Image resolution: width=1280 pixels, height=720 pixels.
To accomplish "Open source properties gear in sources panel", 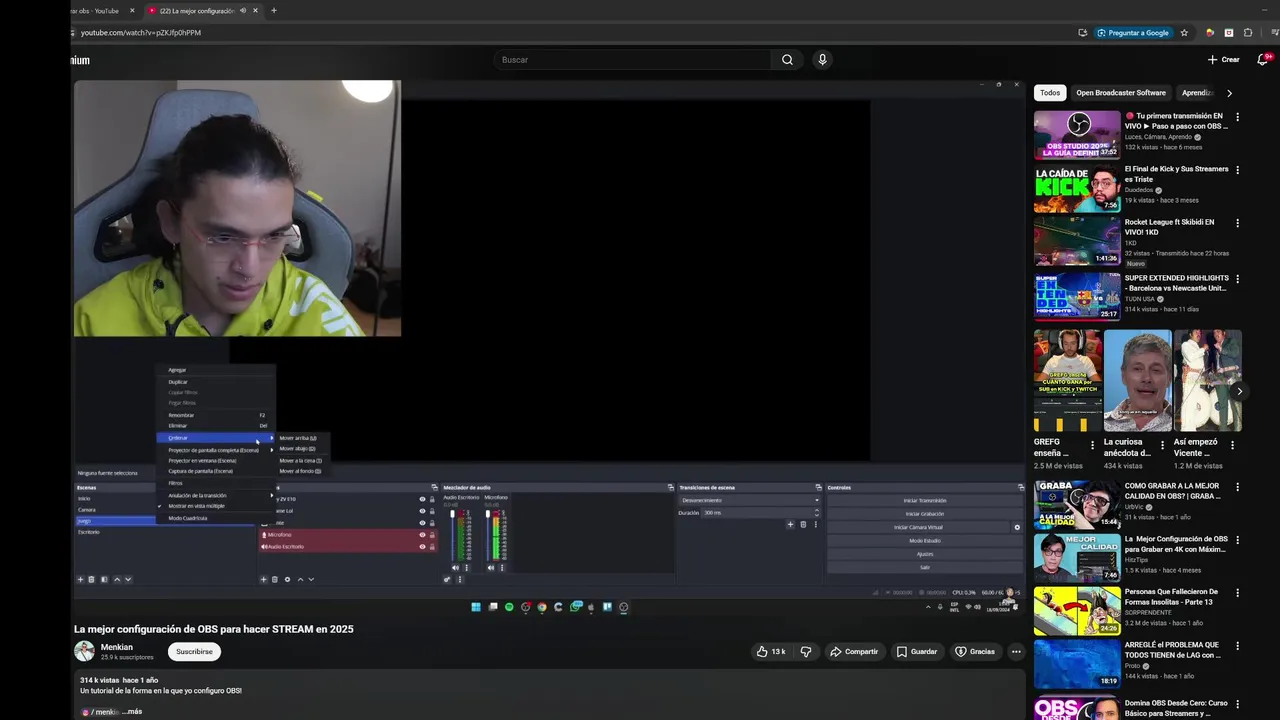I will (287, 579).
